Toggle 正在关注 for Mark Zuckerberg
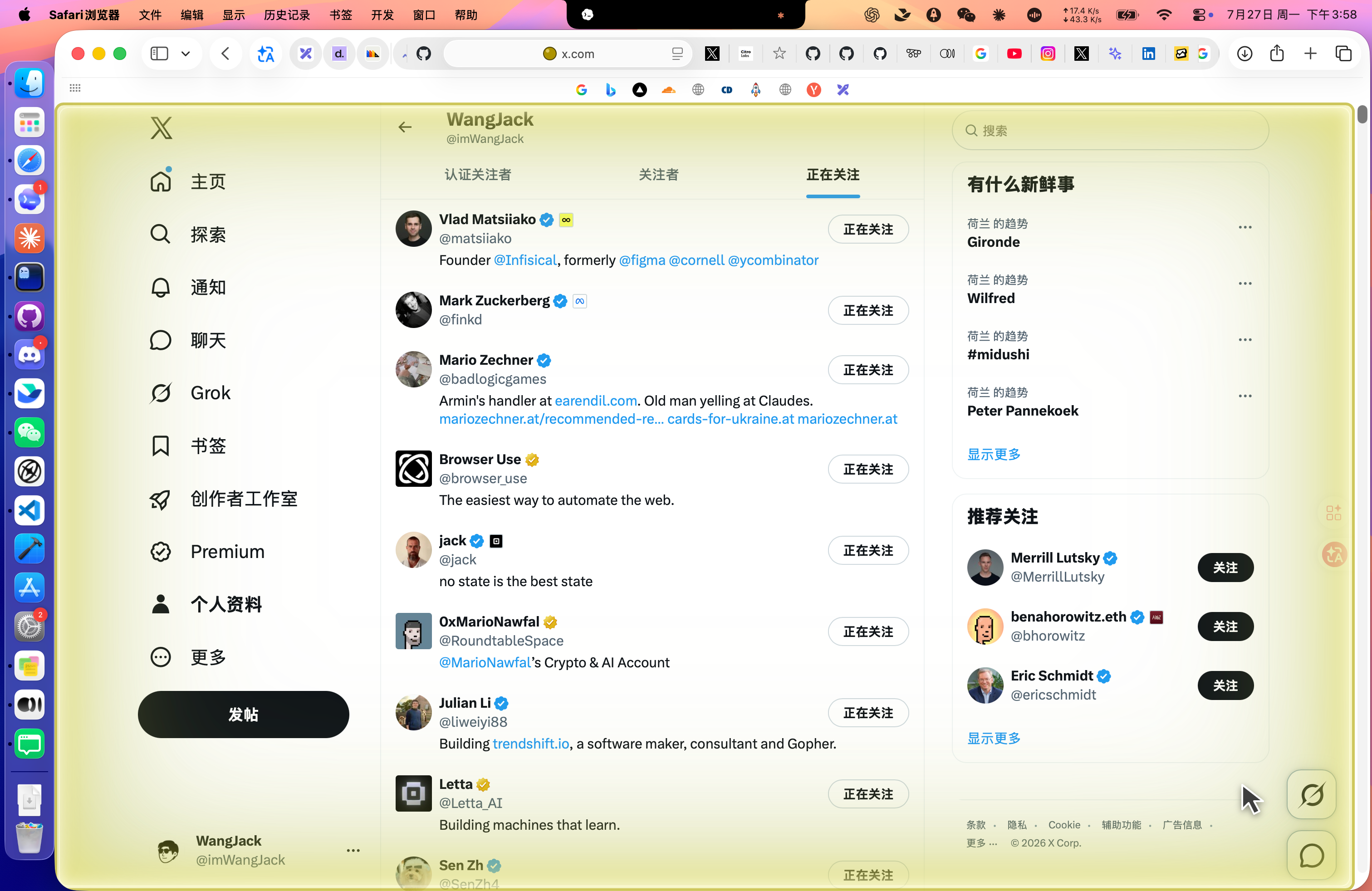 (868, 311)
